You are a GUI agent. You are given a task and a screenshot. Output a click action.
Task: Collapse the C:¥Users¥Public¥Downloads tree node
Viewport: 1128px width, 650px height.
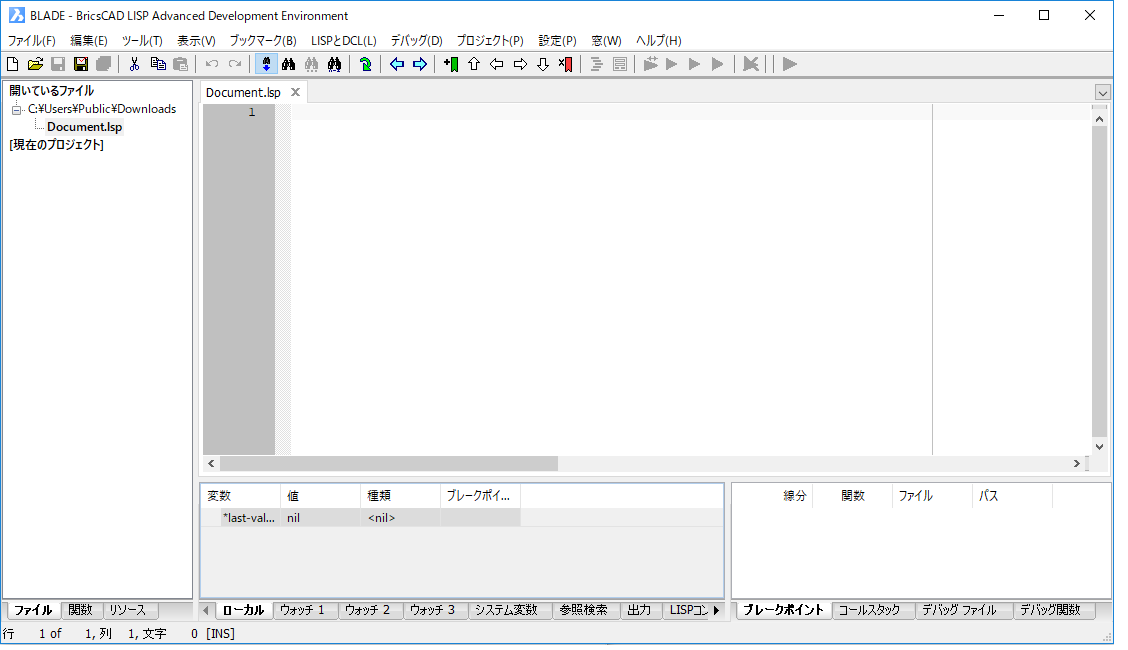pyautogui.click(x=16, y=109)
